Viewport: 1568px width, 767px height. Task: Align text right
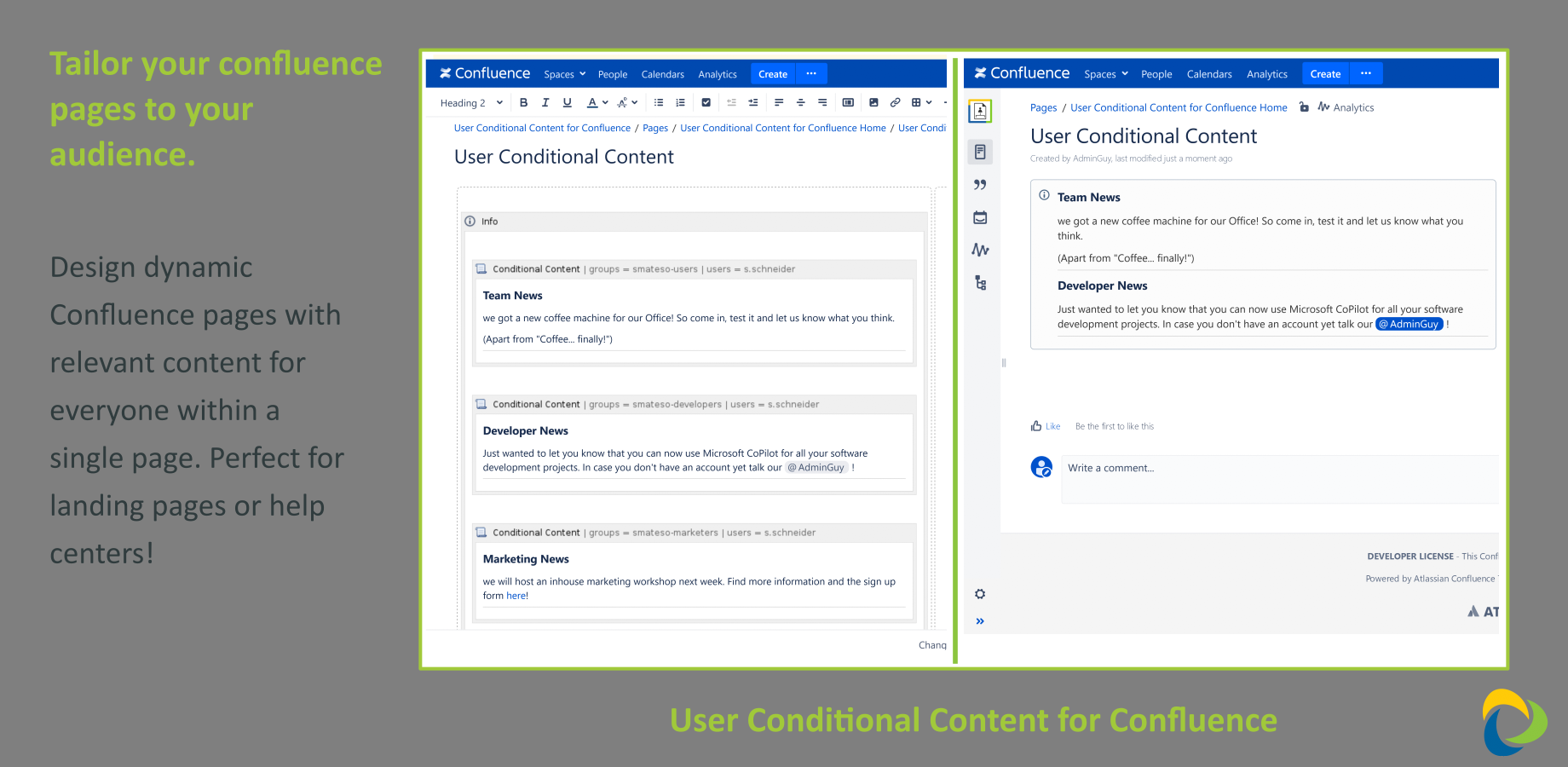(x=822, y=102)
